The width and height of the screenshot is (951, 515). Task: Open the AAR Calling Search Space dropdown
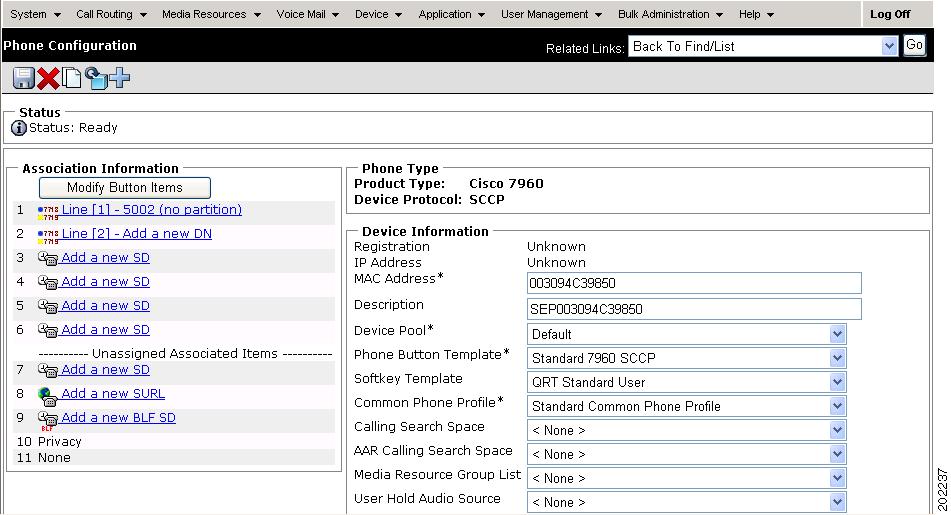coord(687,454)
